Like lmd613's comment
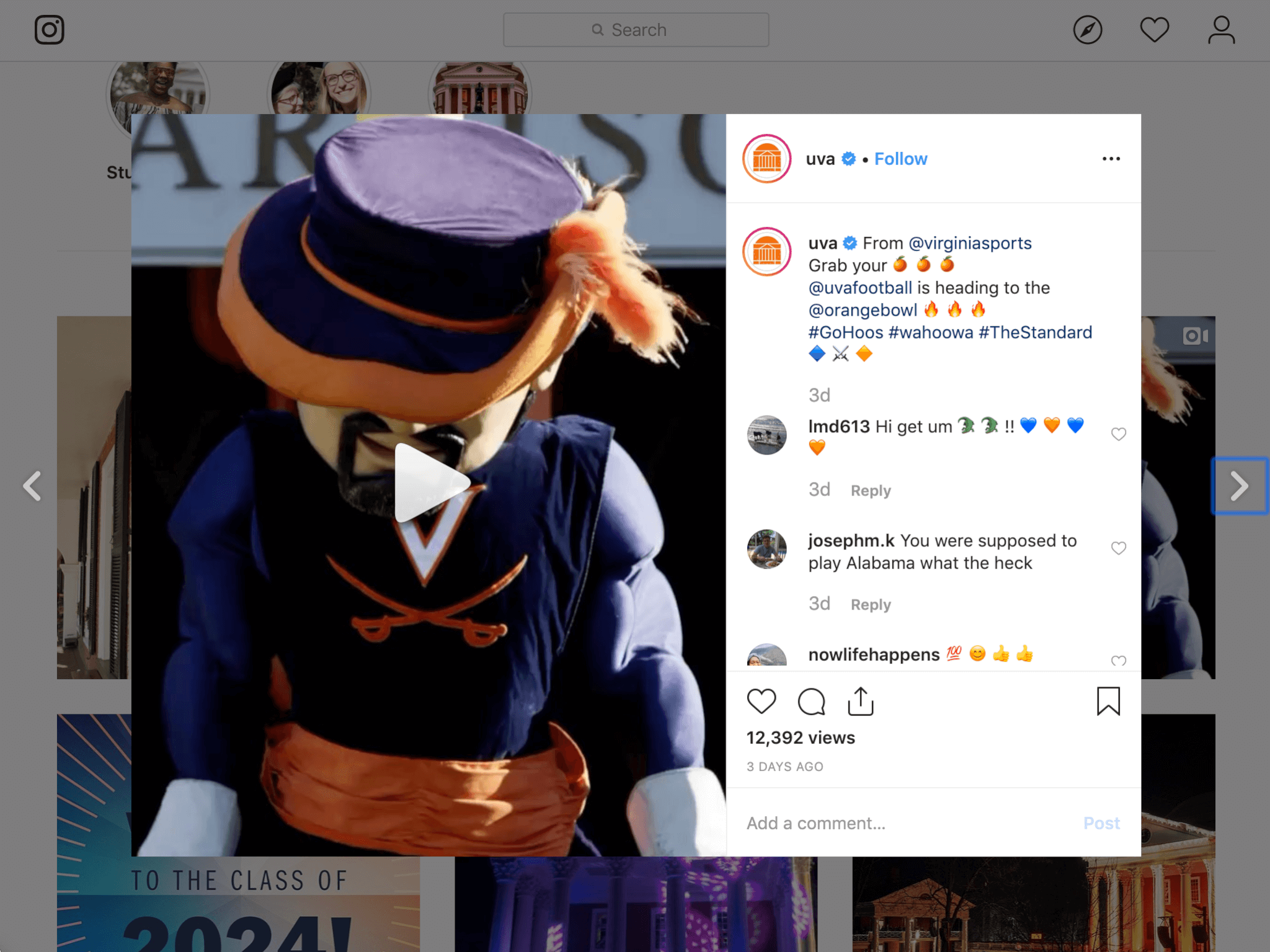1270x952 pixels. tap(1119, 434)
